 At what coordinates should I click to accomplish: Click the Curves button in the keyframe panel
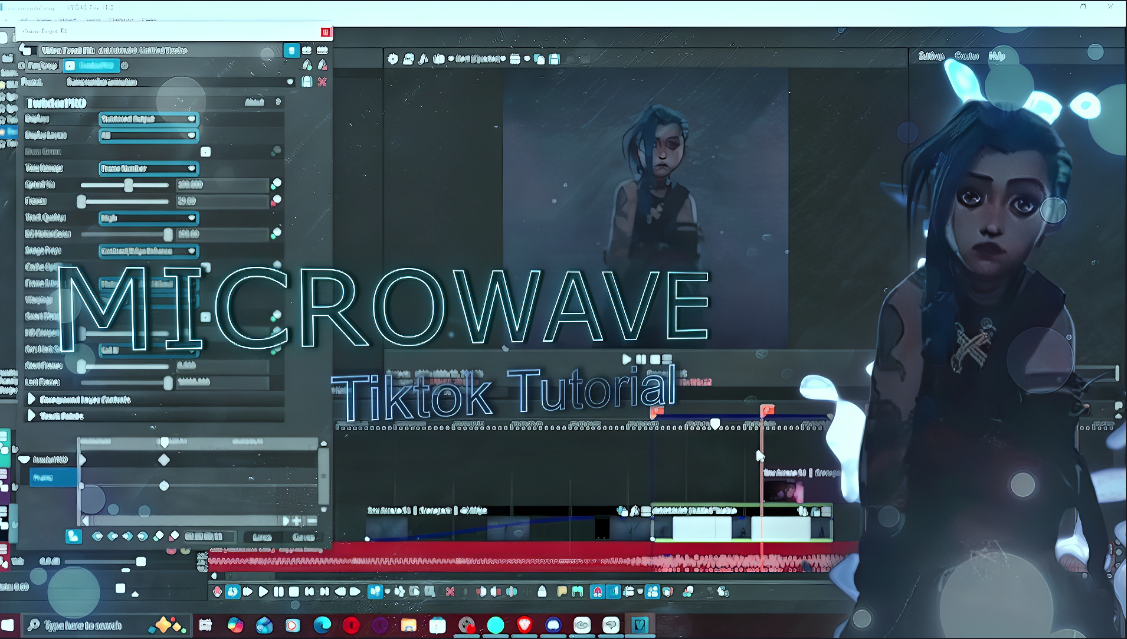point(303,537)
